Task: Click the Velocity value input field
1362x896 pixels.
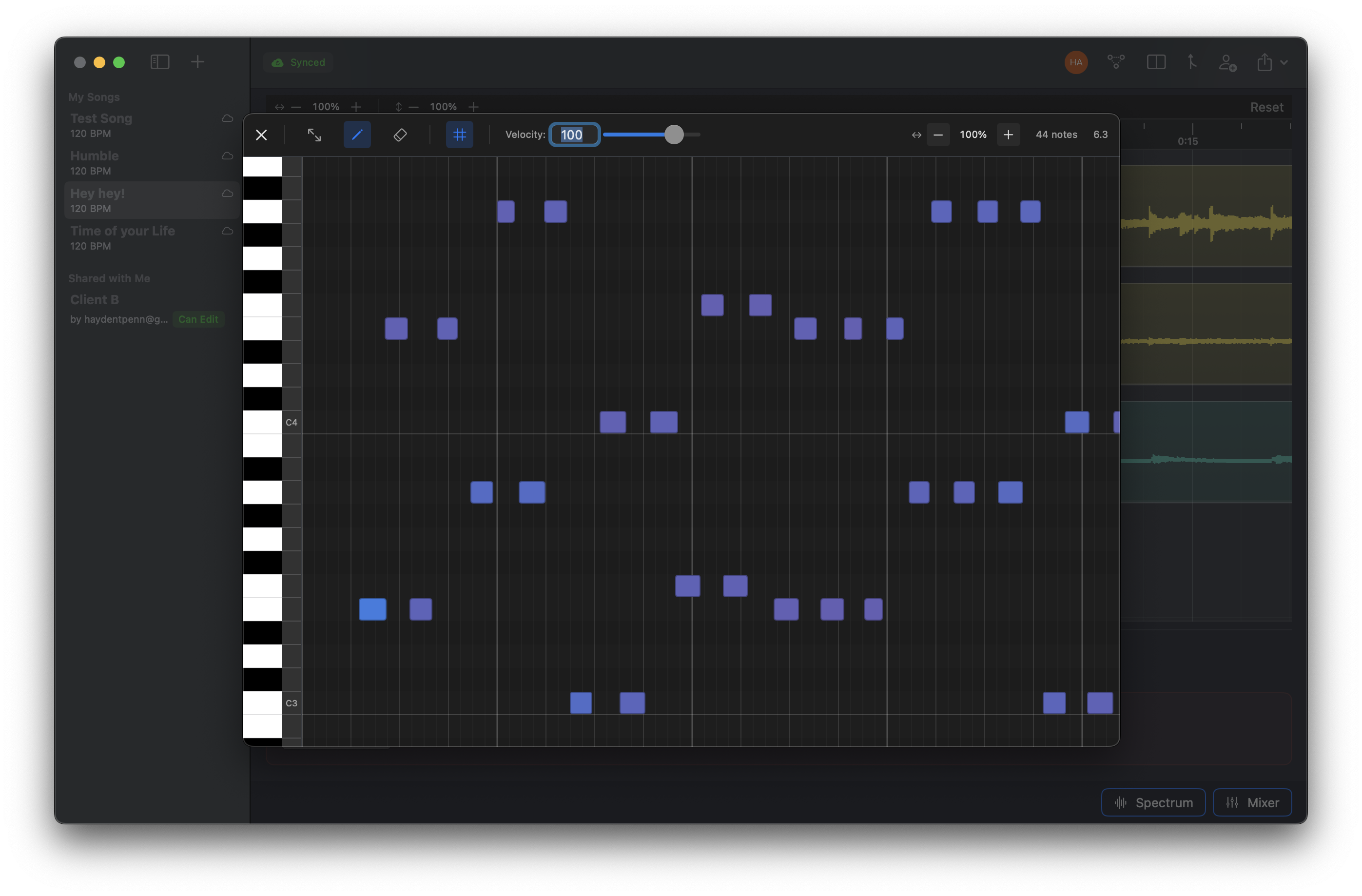Action: [x=574, y=135]
